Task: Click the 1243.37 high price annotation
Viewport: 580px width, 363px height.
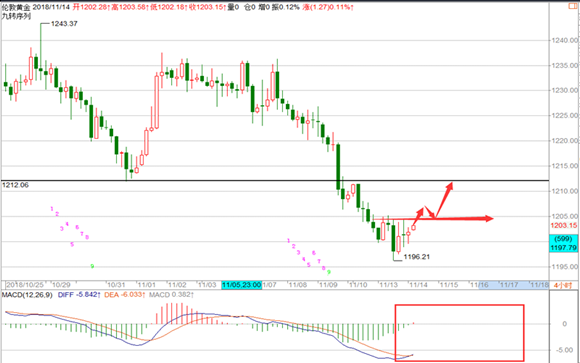Action: 64,24
